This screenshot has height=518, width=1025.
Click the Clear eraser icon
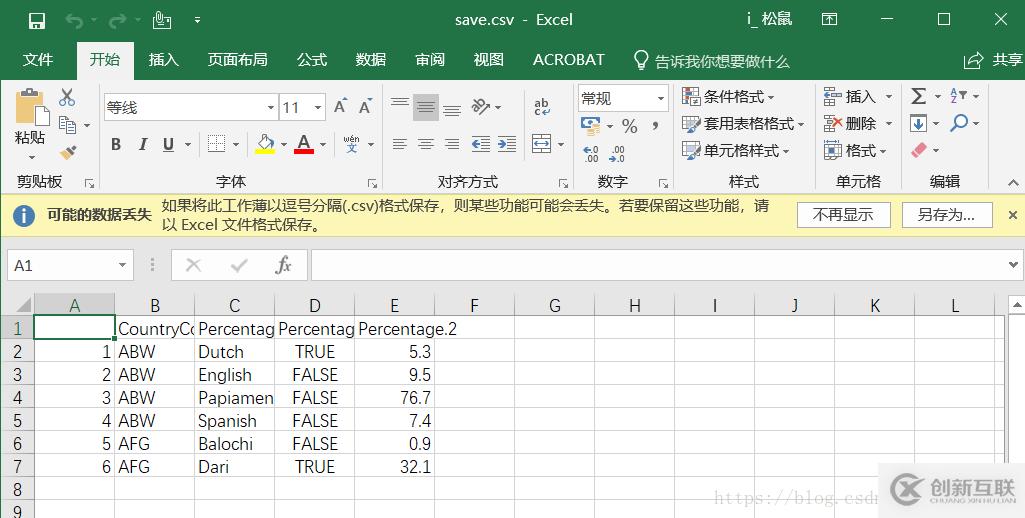(919, 150)
